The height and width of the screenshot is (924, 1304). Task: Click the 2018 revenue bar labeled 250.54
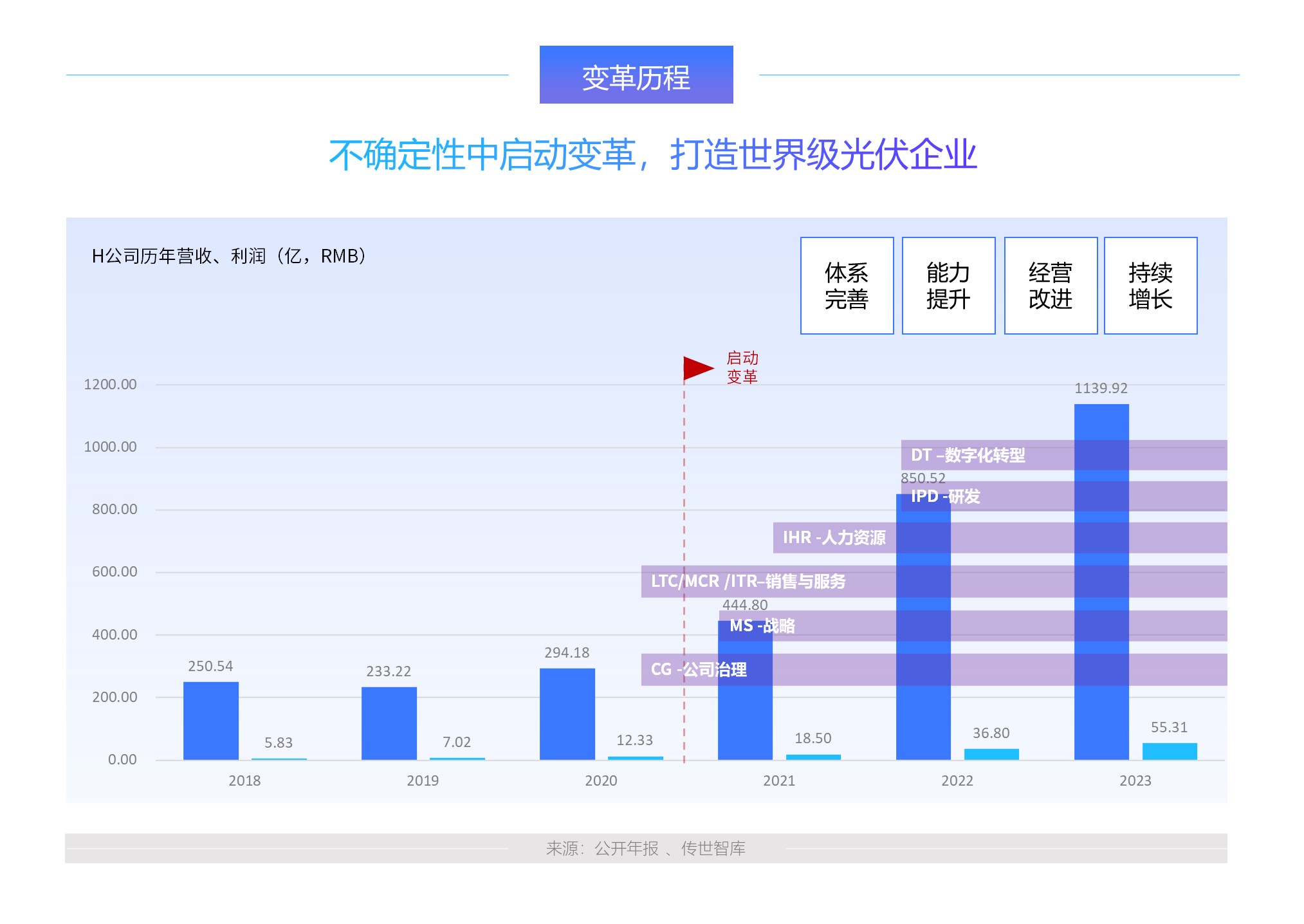coord(211,721)
